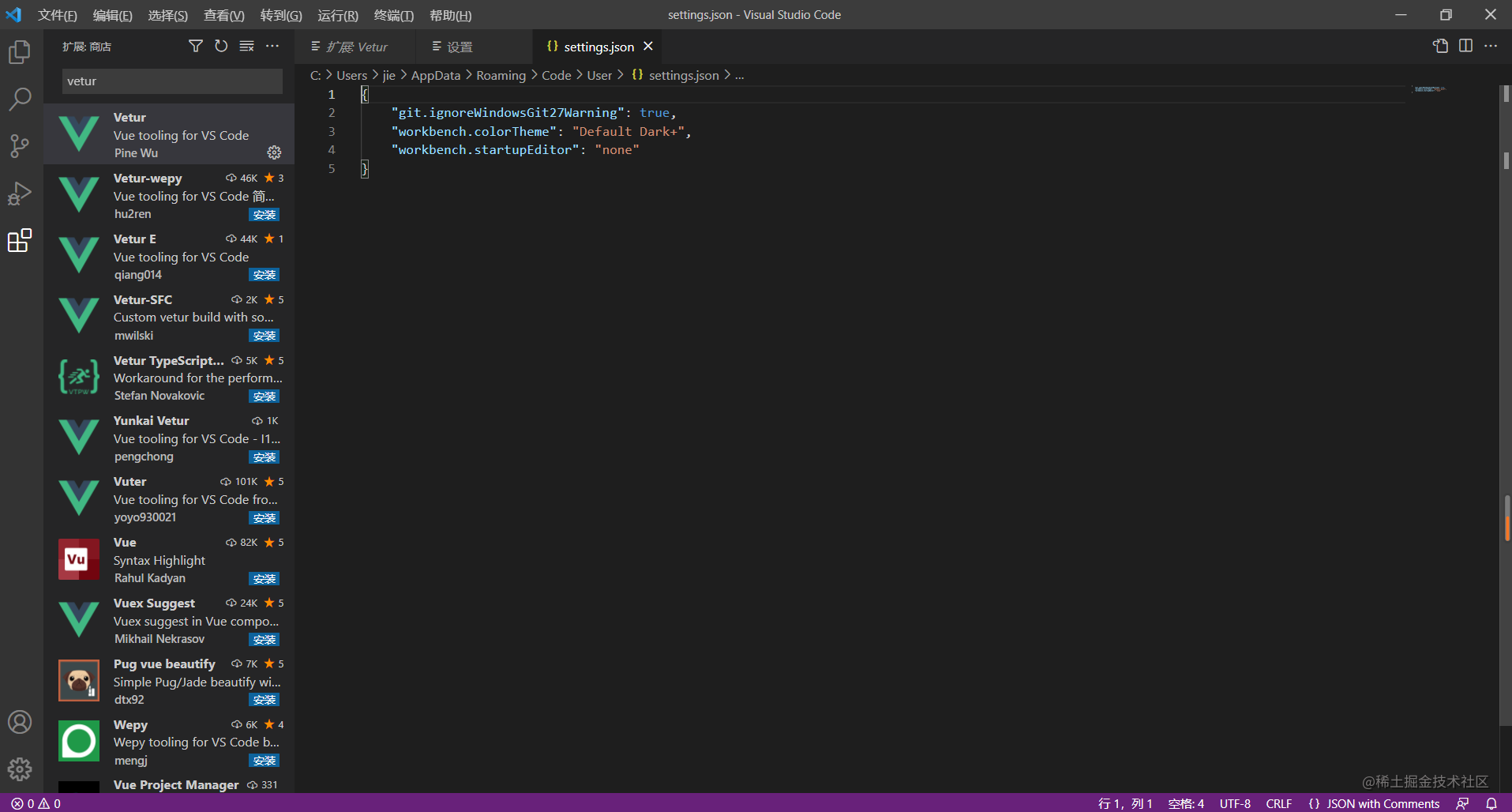Open the 转到(G) menu
The width and height of the screenshot is (1512, 812).
coord(281,15)
